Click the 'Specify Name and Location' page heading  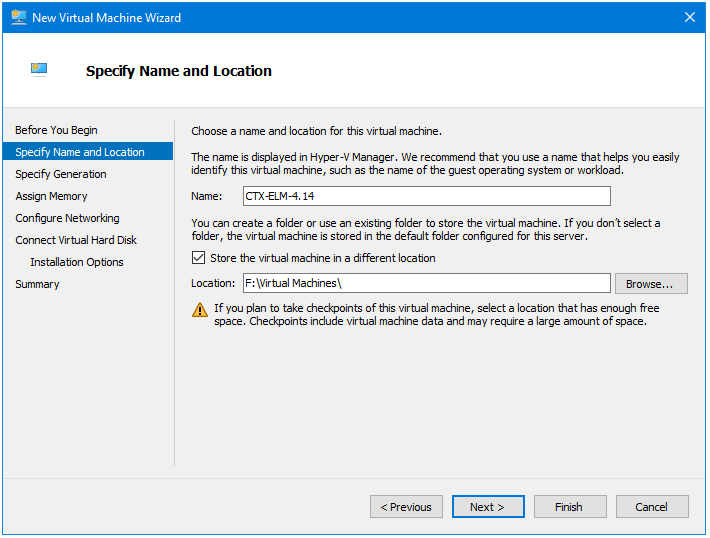coord(179,71)
